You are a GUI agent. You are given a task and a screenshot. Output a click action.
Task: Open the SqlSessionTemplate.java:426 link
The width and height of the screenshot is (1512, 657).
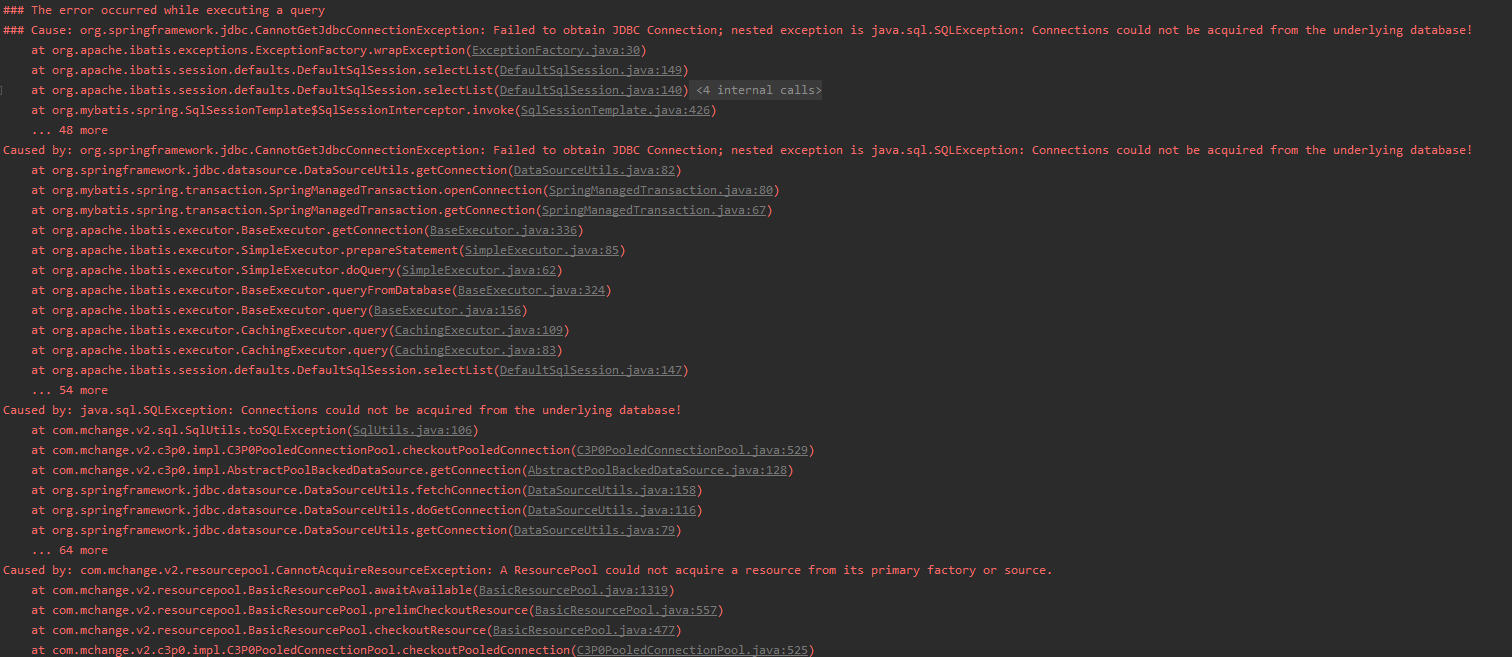(x=615, y=110)
